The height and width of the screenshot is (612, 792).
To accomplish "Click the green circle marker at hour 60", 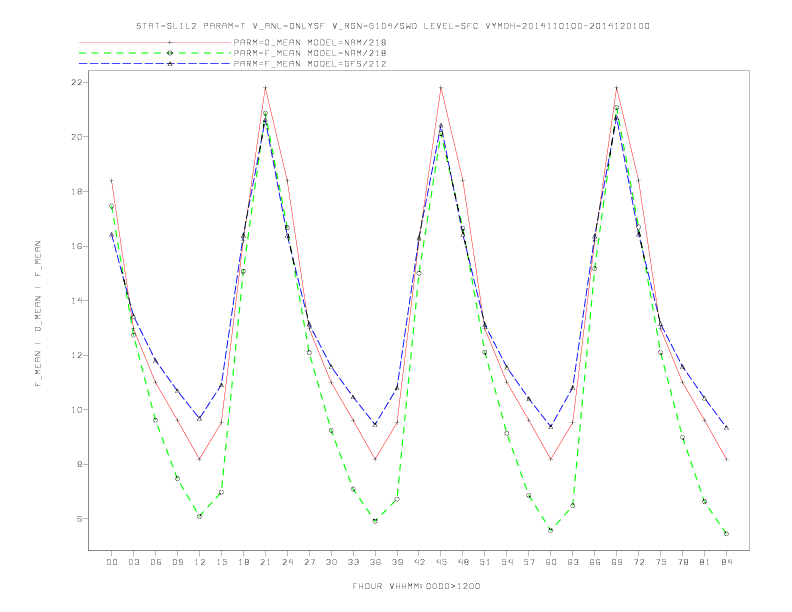I will (x=551, y=530).
